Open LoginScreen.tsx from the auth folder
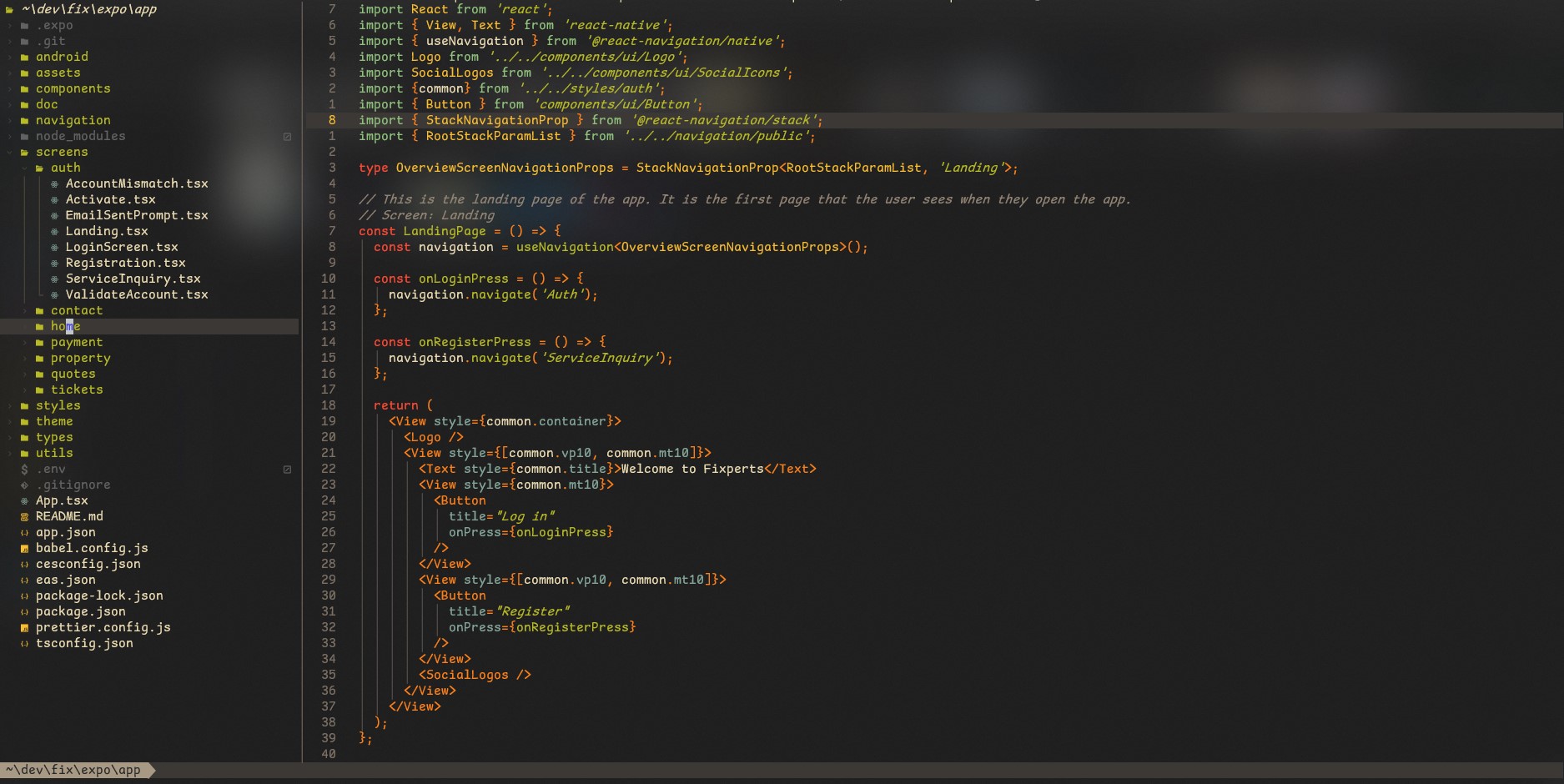Screen dimensions: 1564x784 (x=121, y=247)
